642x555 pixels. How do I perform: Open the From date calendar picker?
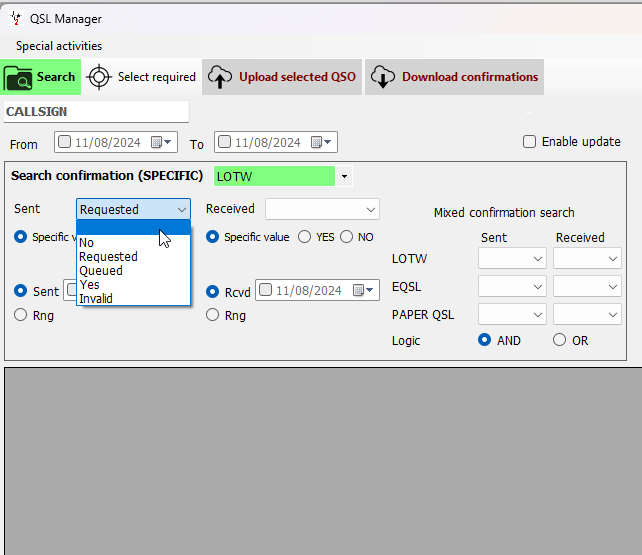(x=161, y=142)
